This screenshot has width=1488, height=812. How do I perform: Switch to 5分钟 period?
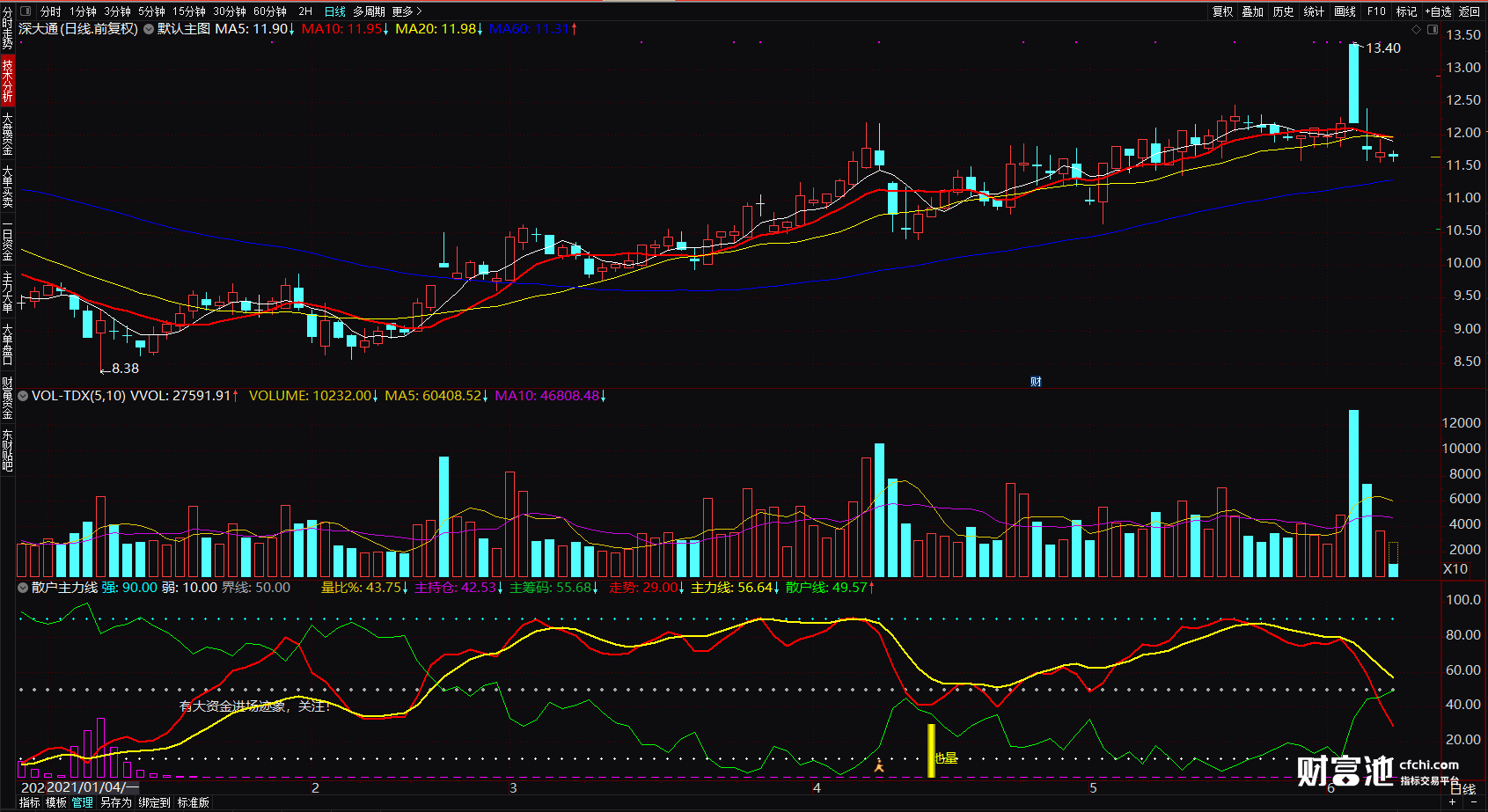tap(151, 11)
